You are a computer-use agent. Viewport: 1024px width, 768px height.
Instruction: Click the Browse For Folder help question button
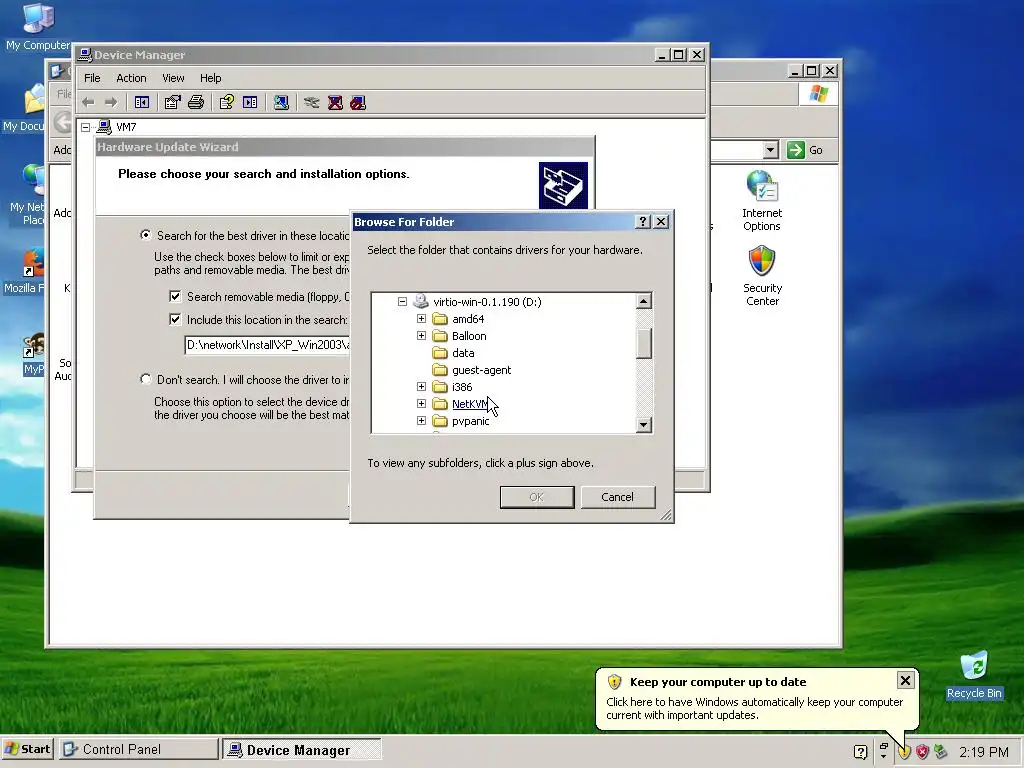[643, 222]
